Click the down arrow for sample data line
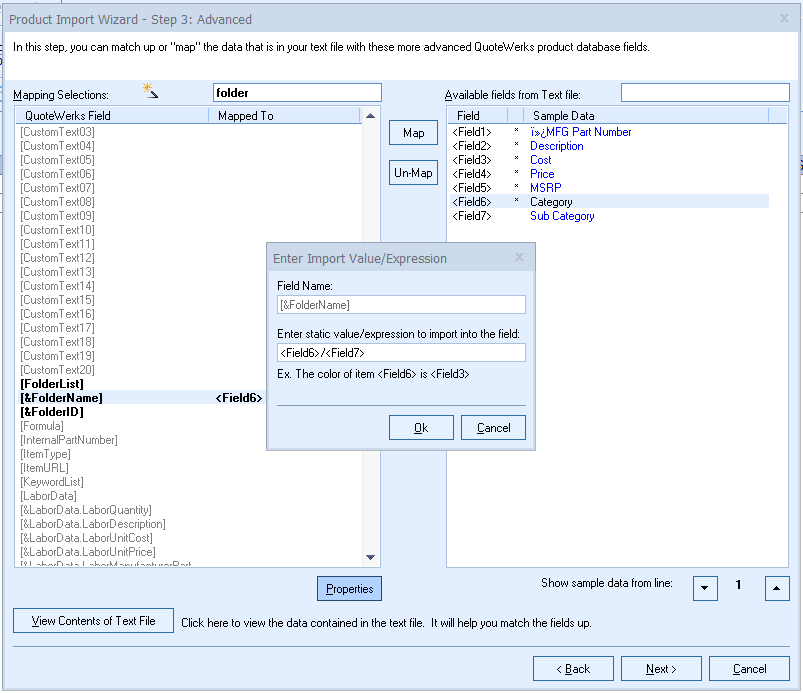The image size is (803, 693). 705,588
